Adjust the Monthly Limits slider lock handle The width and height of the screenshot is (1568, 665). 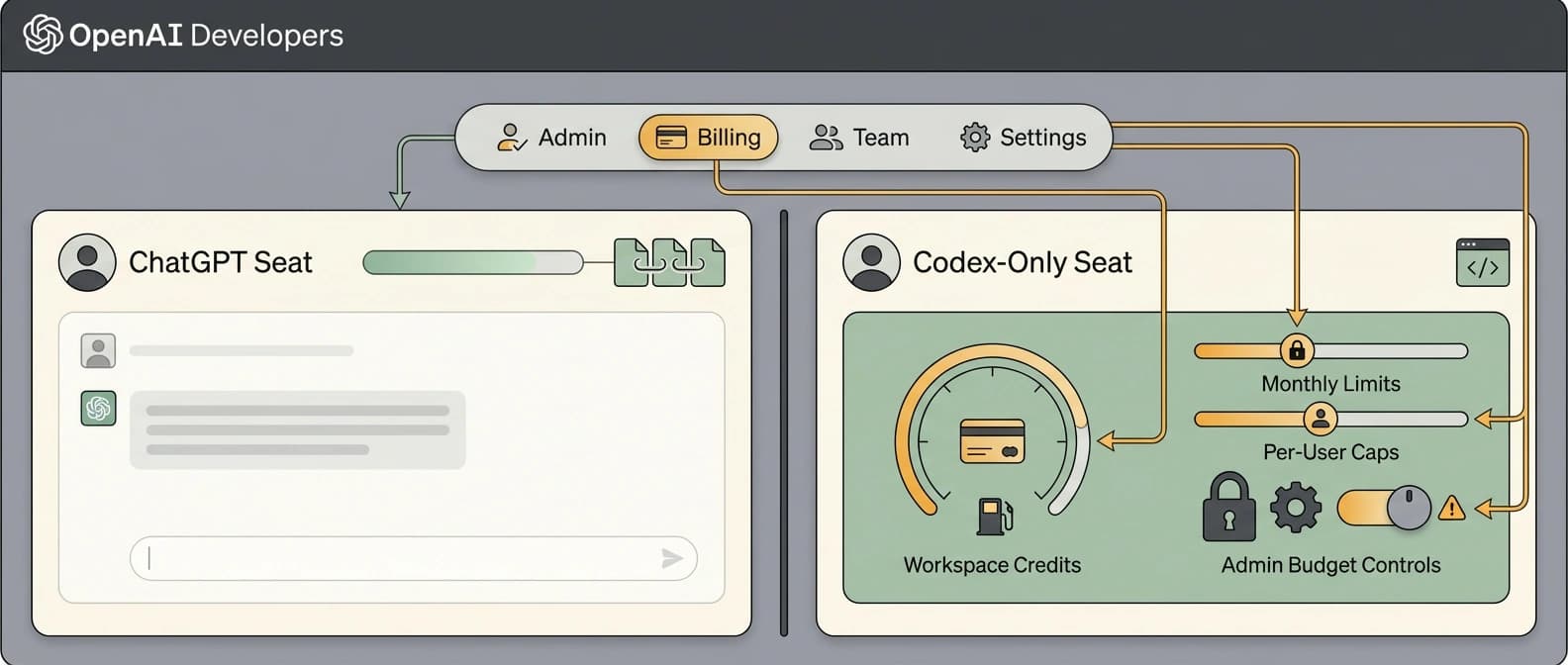tap(1297, 350)
